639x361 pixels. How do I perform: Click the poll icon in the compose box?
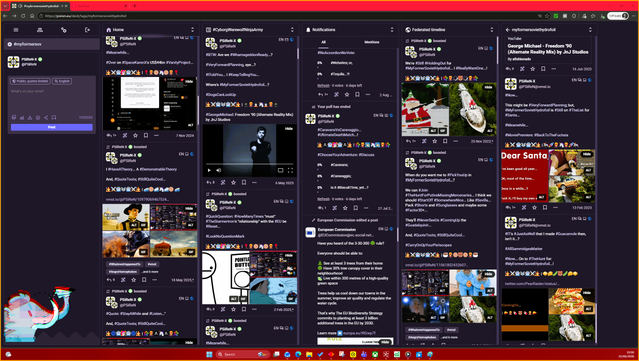pos(22,117)
